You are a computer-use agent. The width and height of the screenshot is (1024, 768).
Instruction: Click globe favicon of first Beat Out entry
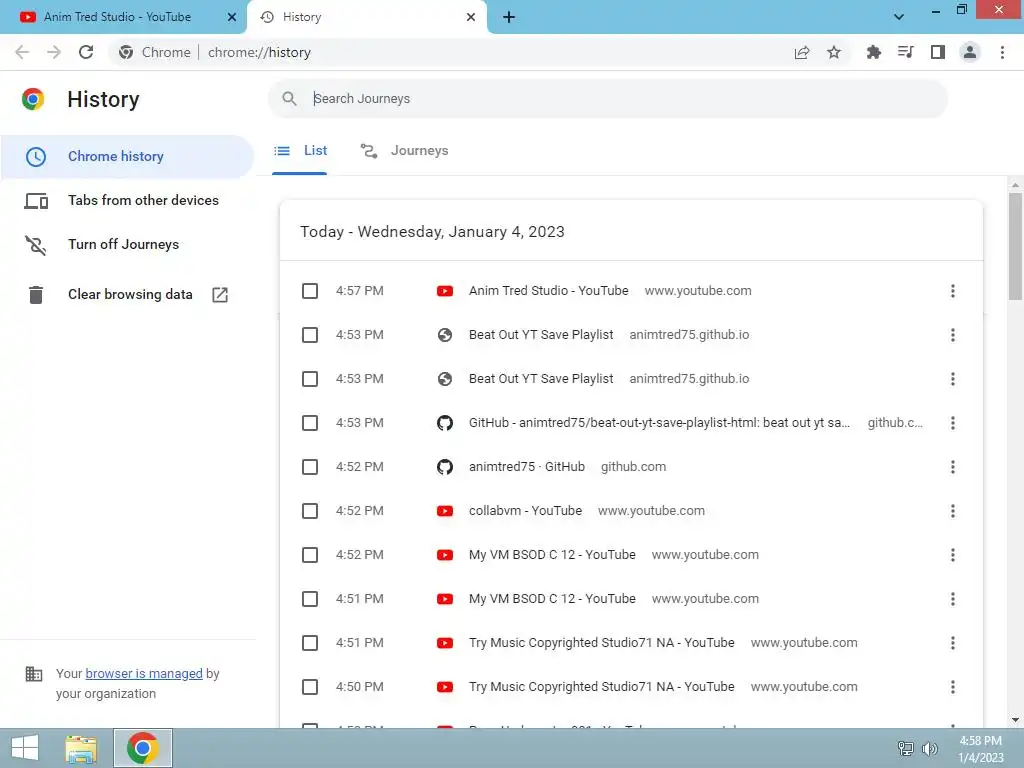pyautogui.click(x=445, y=335)
